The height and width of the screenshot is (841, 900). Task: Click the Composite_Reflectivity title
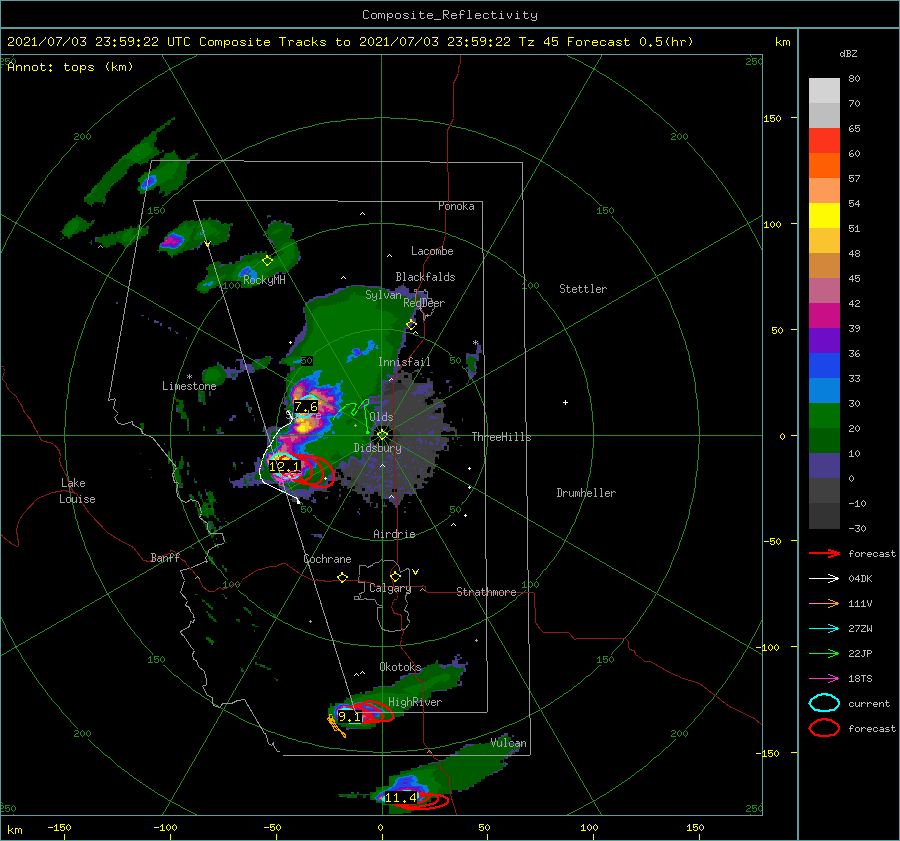coord(449,15)
